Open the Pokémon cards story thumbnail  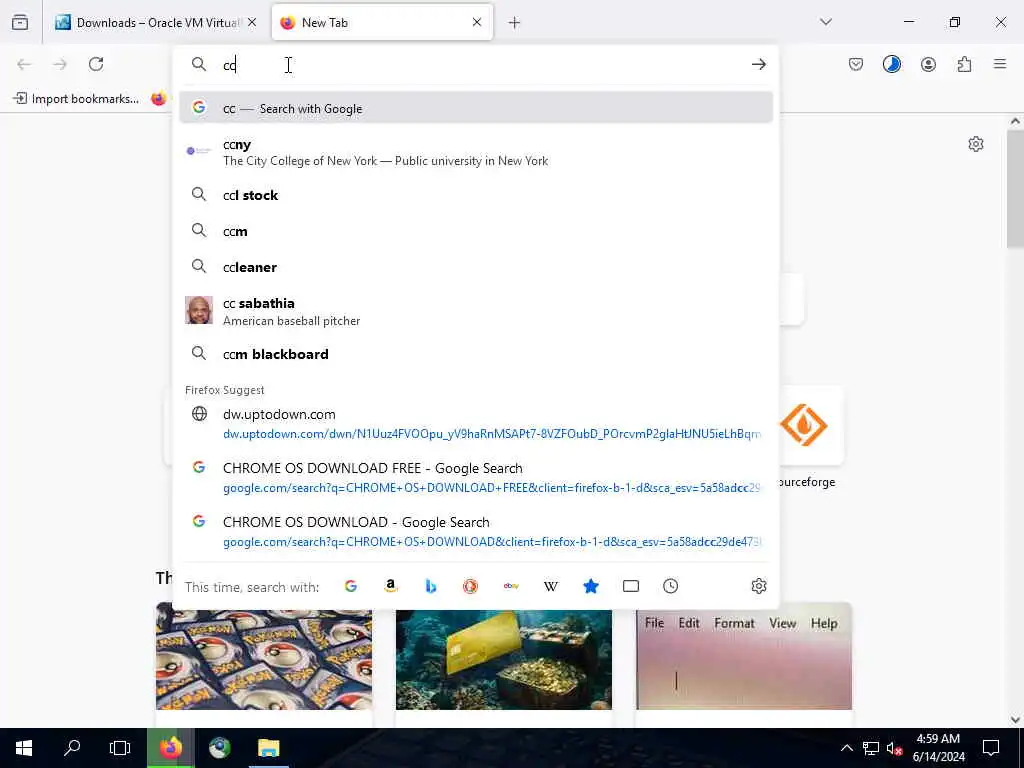pyautogui.click(x=264, y=659)
